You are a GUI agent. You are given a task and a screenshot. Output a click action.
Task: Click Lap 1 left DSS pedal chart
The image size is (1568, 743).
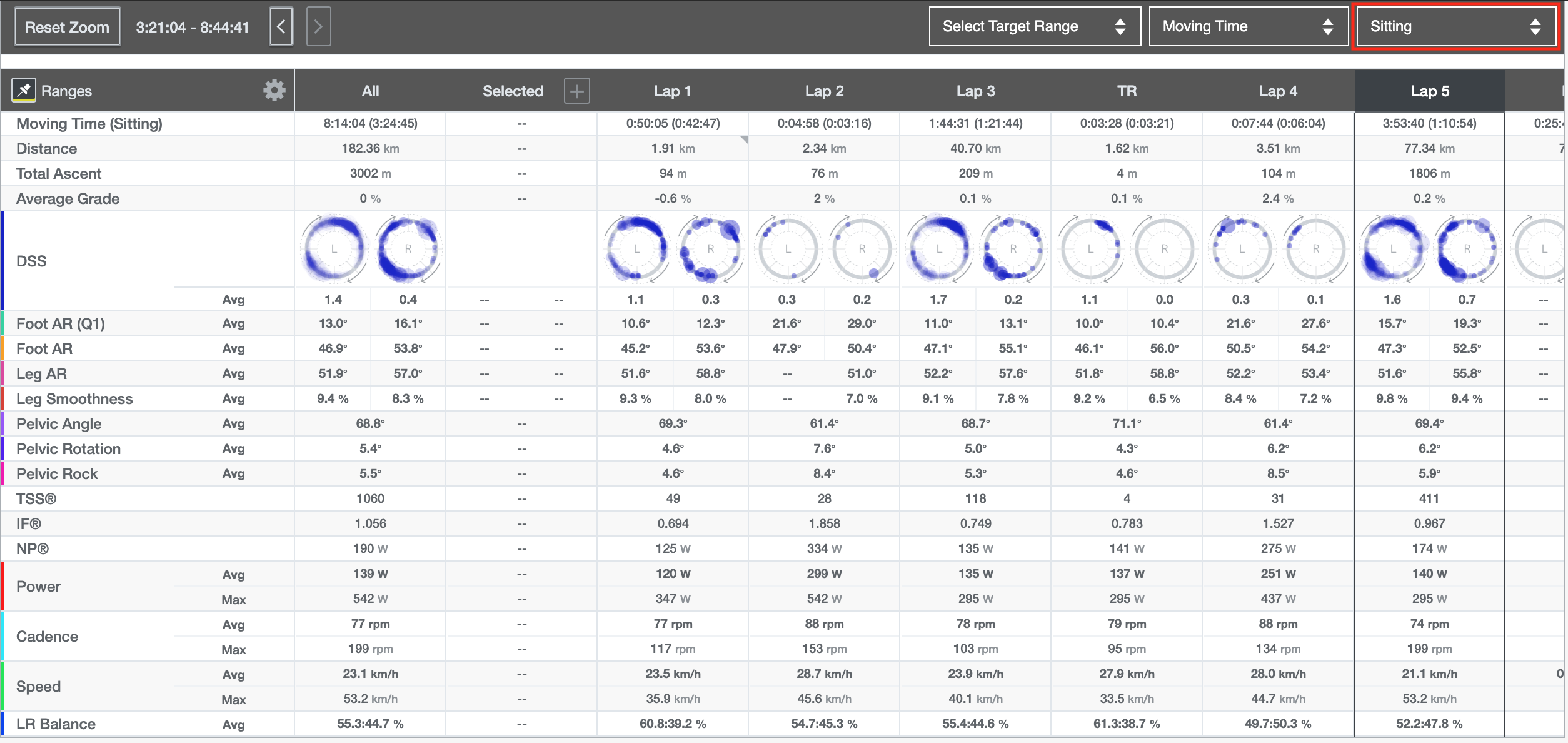pos(636,248)
